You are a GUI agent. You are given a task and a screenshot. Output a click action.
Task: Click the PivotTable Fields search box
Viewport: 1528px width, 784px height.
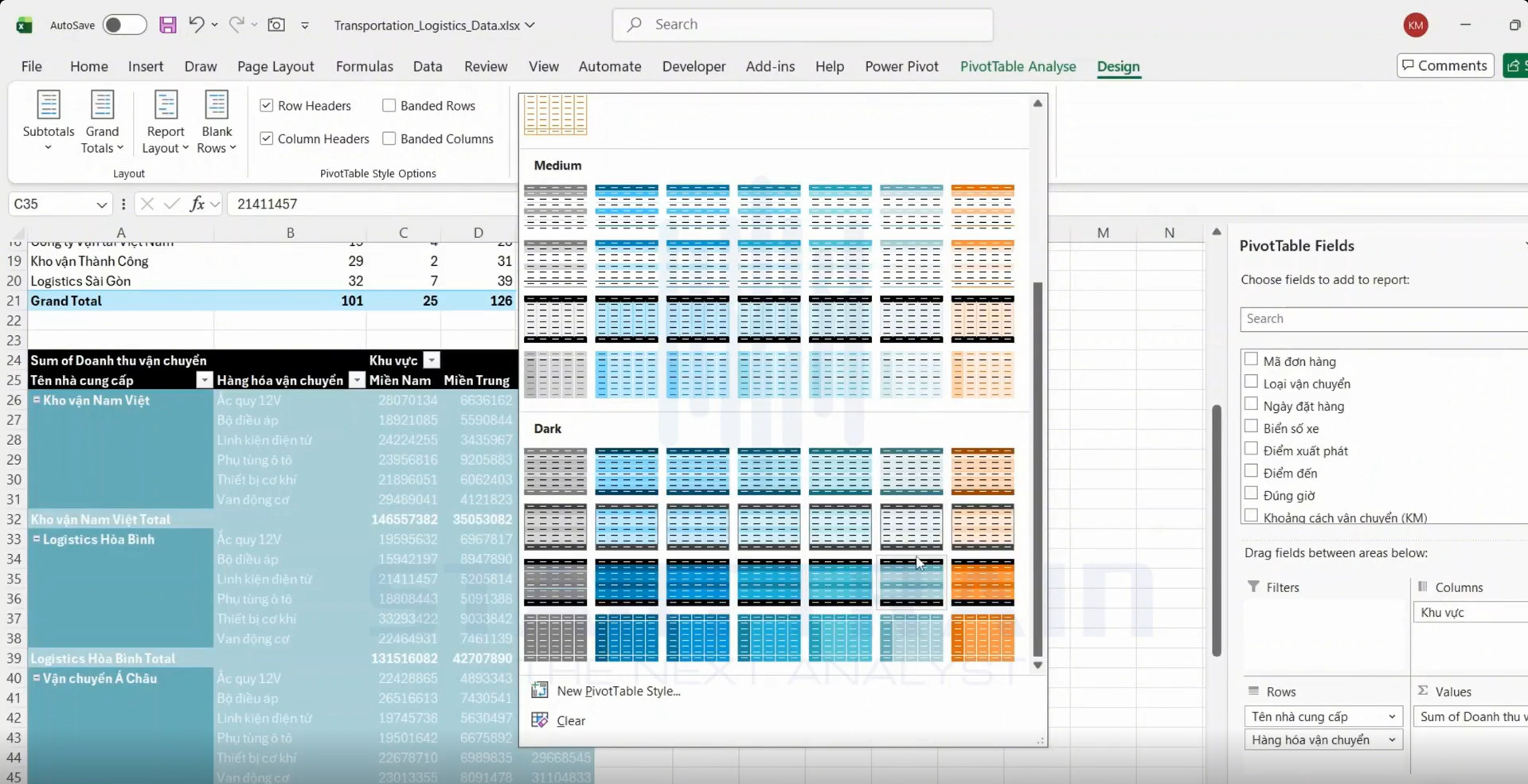[1384, 318]
